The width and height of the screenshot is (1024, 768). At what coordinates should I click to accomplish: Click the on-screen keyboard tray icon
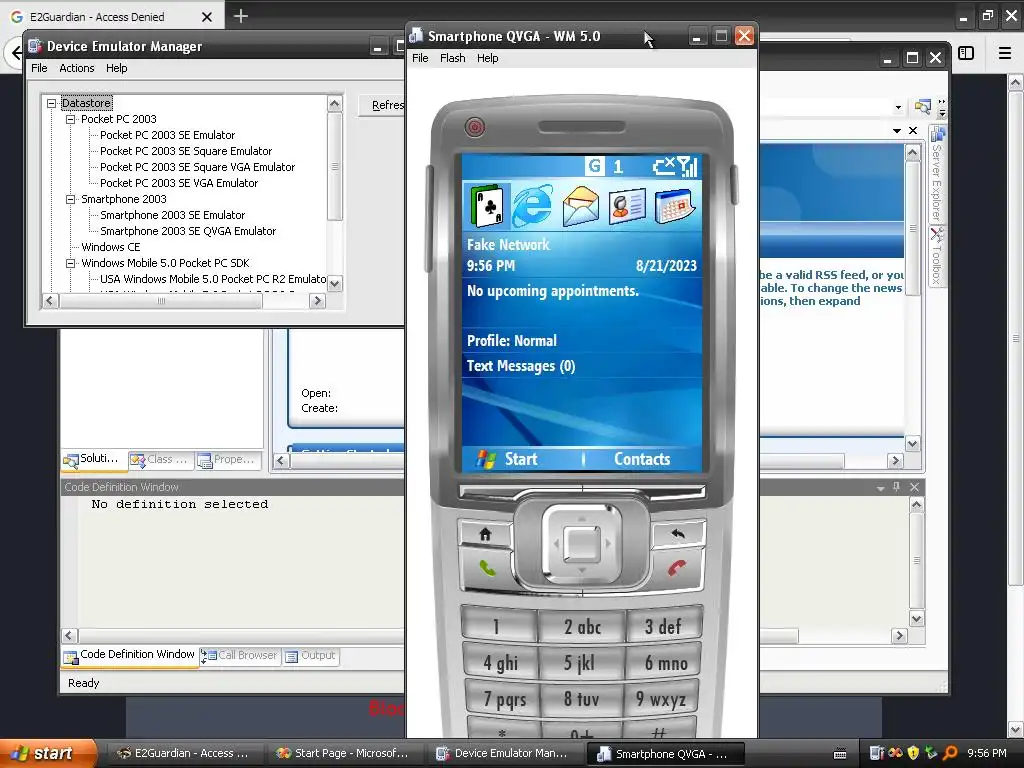[x=840, y=754]
